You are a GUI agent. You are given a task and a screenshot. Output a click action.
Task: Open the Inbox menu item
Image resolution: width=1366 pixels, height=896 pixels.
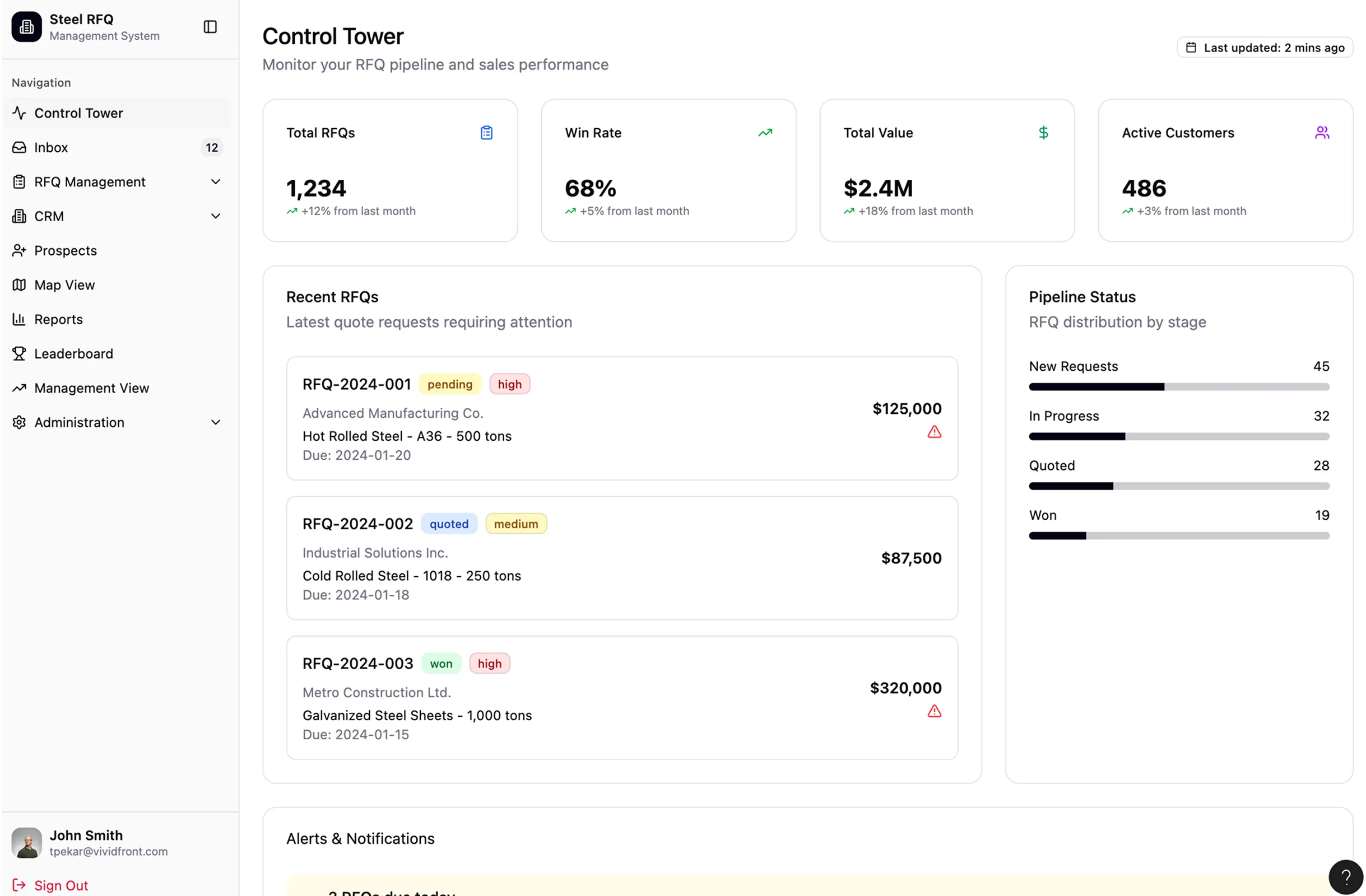click(52, 147)
